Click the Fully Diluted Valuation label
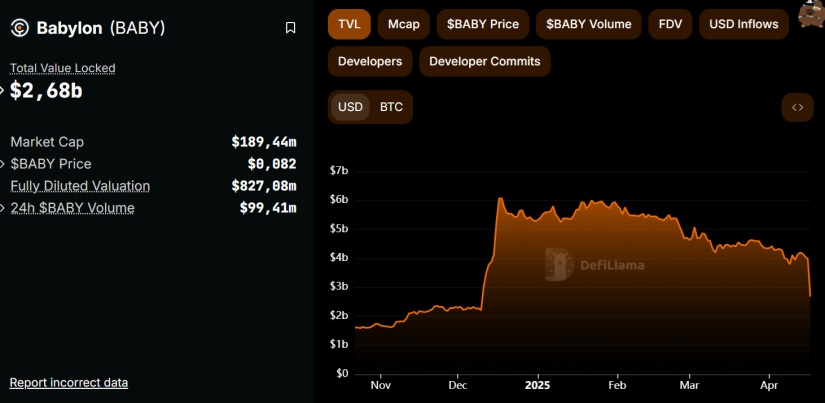825x403 pixels. point(80,186)
